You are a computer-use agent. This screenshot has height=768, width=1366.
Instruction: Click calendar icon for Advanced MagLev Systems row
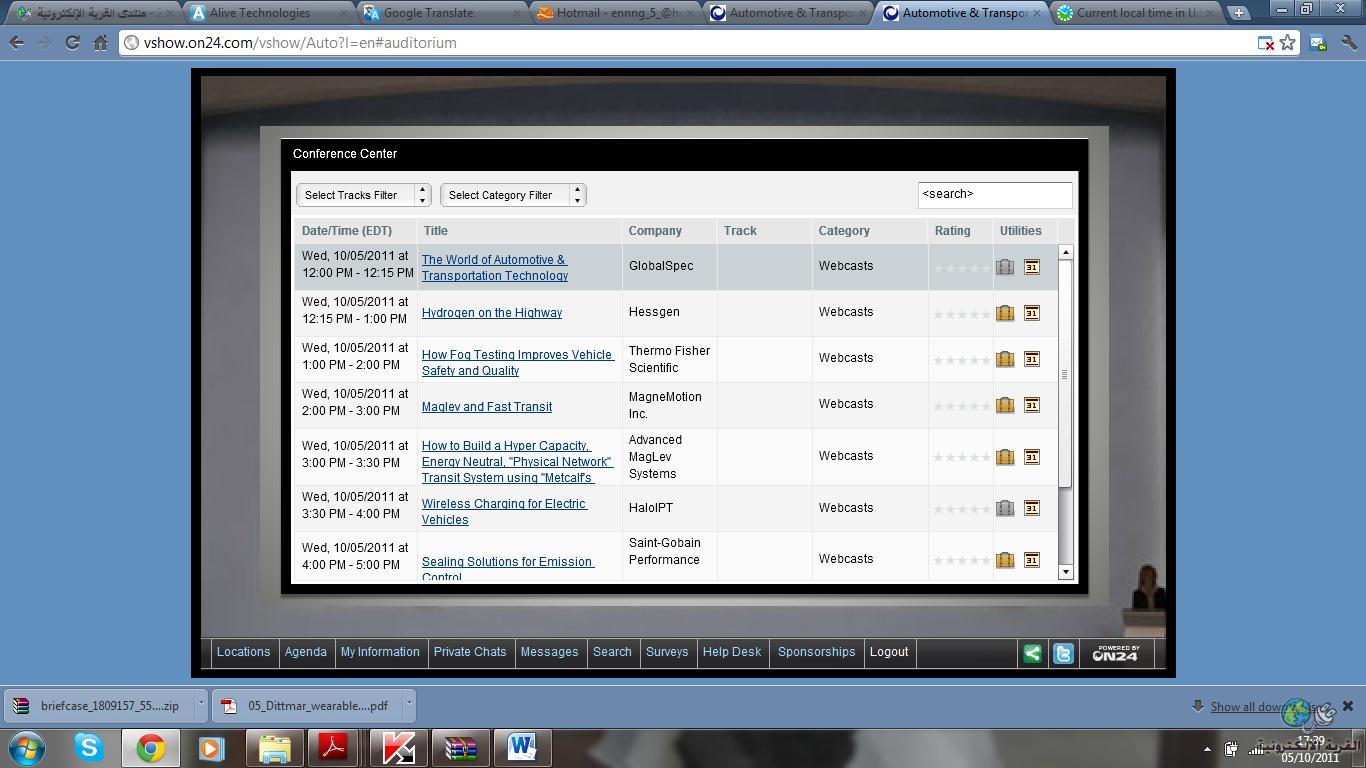pyautogui.click(x=1032, y=457)
